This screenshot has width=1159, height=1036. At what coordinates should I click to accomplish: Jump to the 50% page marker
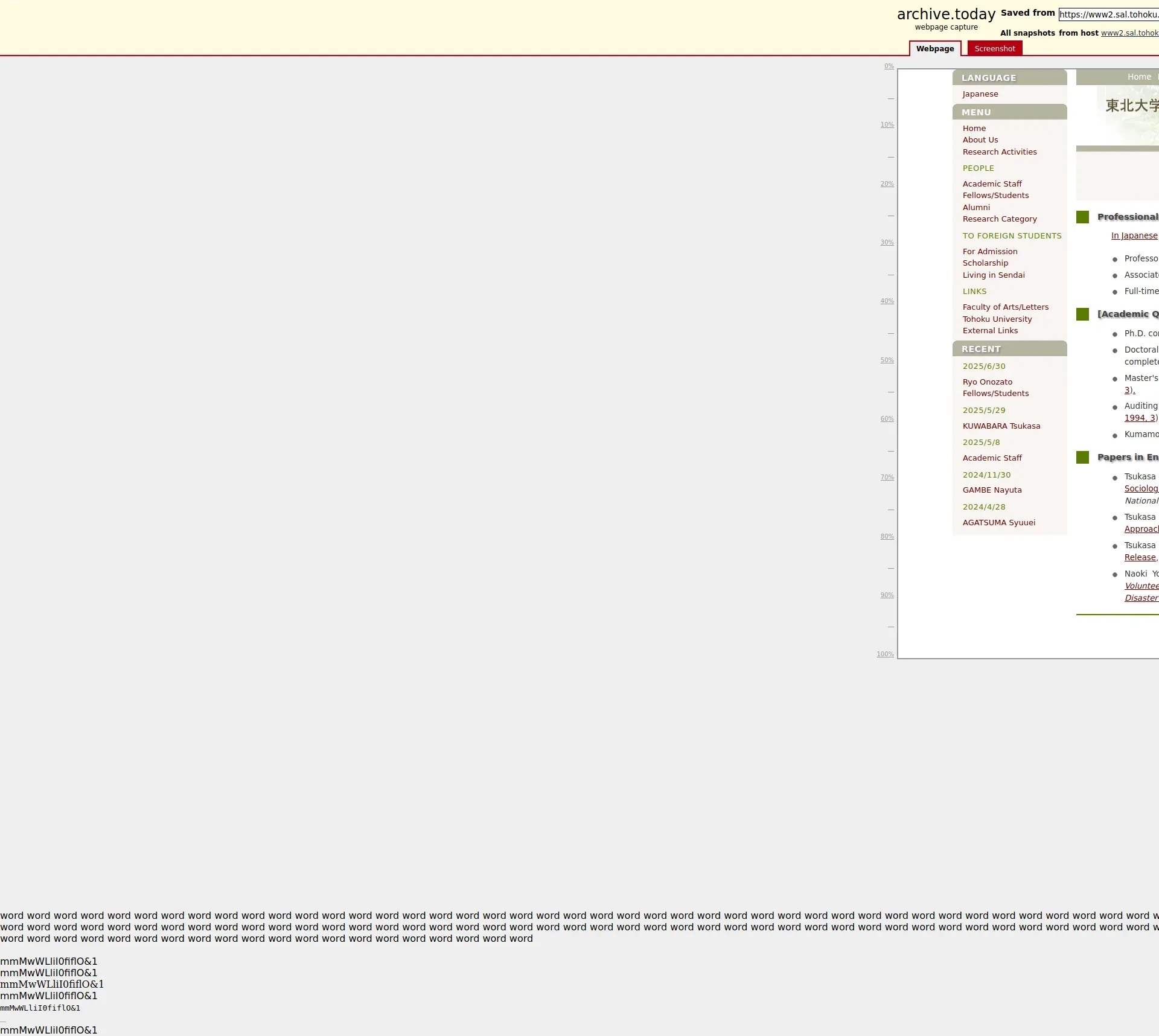tap(886, 360)
